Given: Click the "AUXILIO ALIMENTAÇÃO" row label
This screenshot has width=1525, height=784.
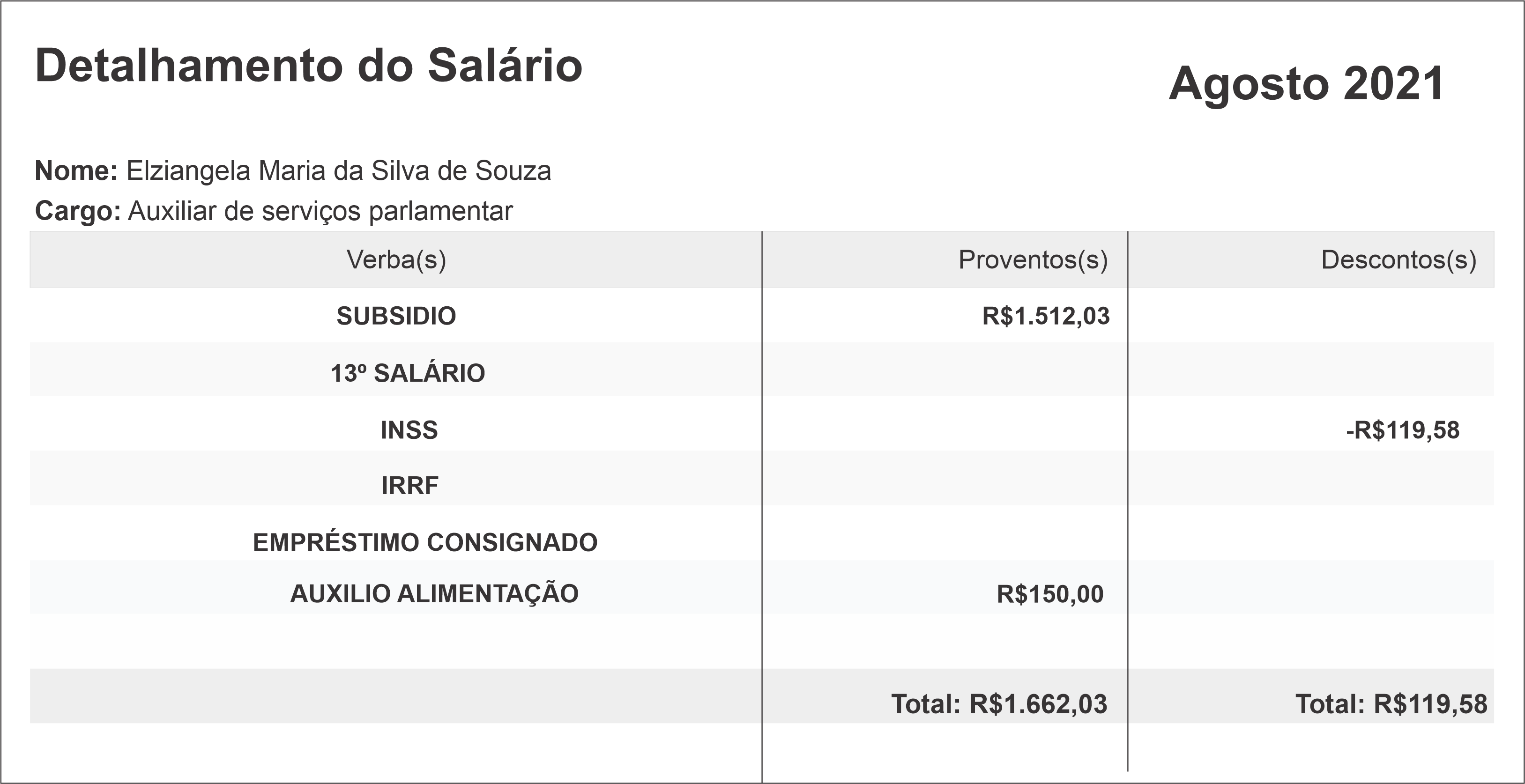Looking at the screenshot, I should (434, 594).
